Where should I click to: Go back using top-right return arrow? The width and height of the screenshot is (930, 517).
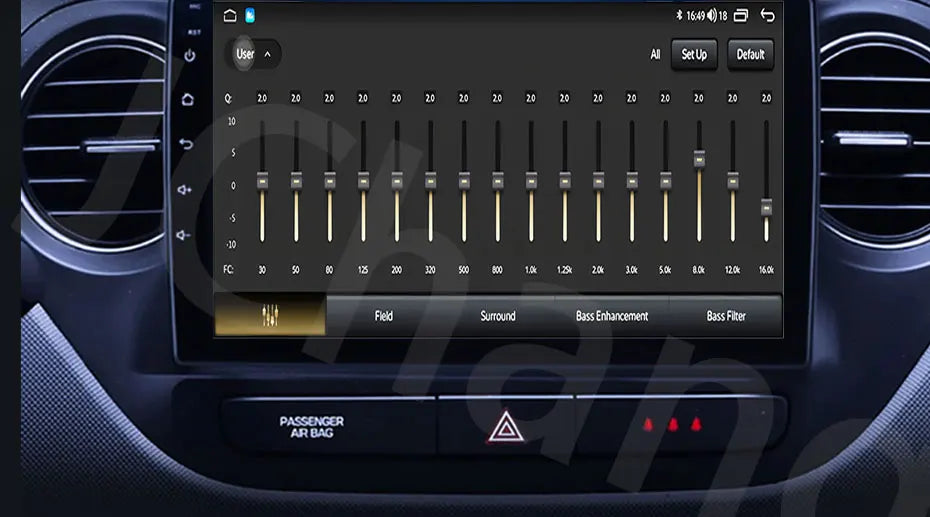pos(767,15)
